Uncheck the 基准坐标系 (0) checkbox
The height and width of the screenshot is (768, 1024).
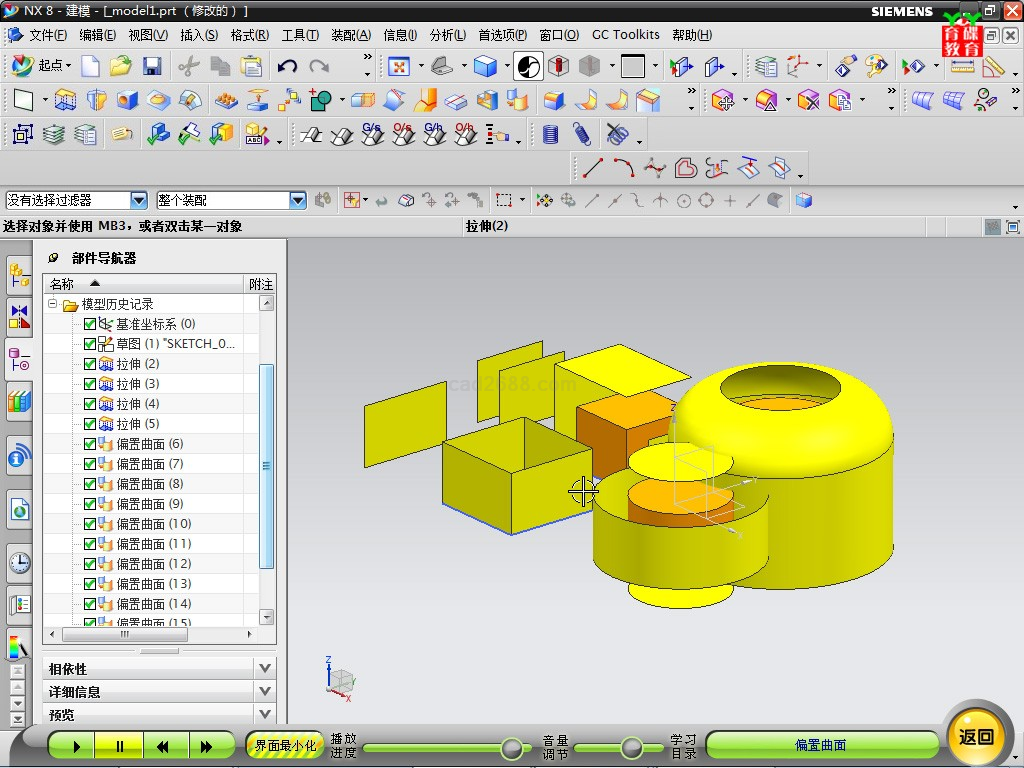pos(90,324)
